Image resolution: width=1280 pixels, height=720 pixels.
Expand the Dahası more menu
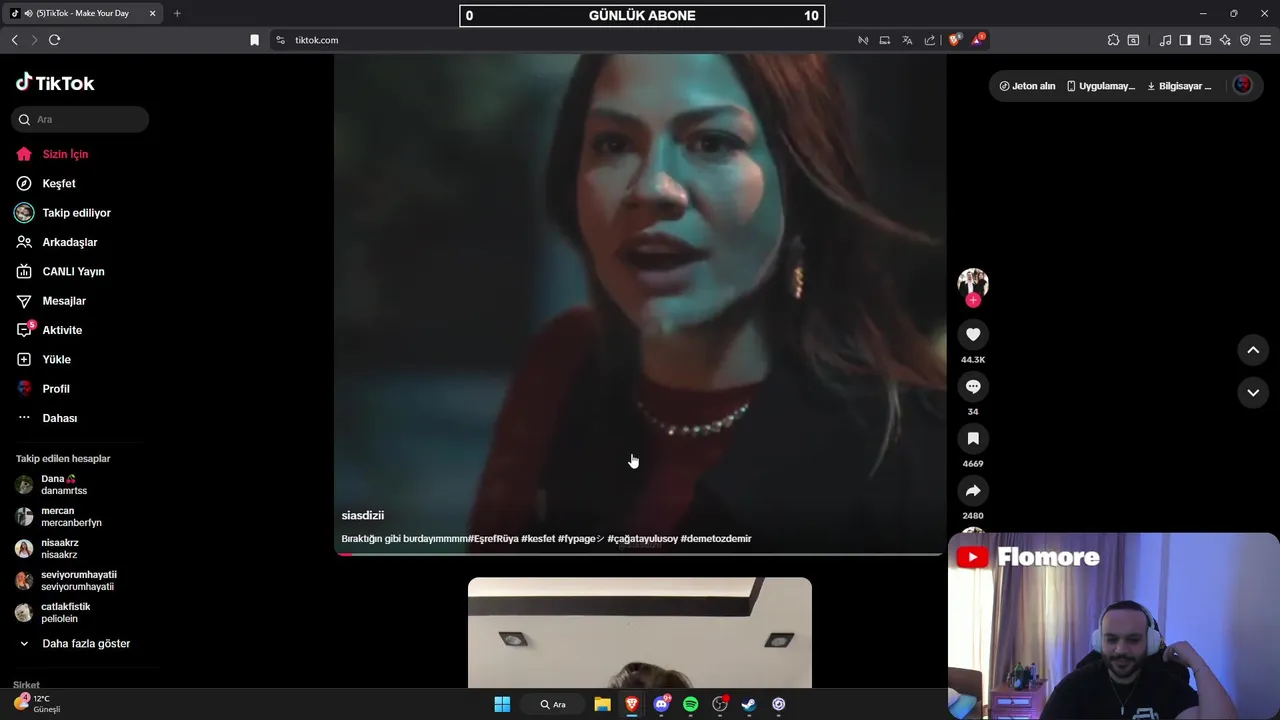point(59,418)
